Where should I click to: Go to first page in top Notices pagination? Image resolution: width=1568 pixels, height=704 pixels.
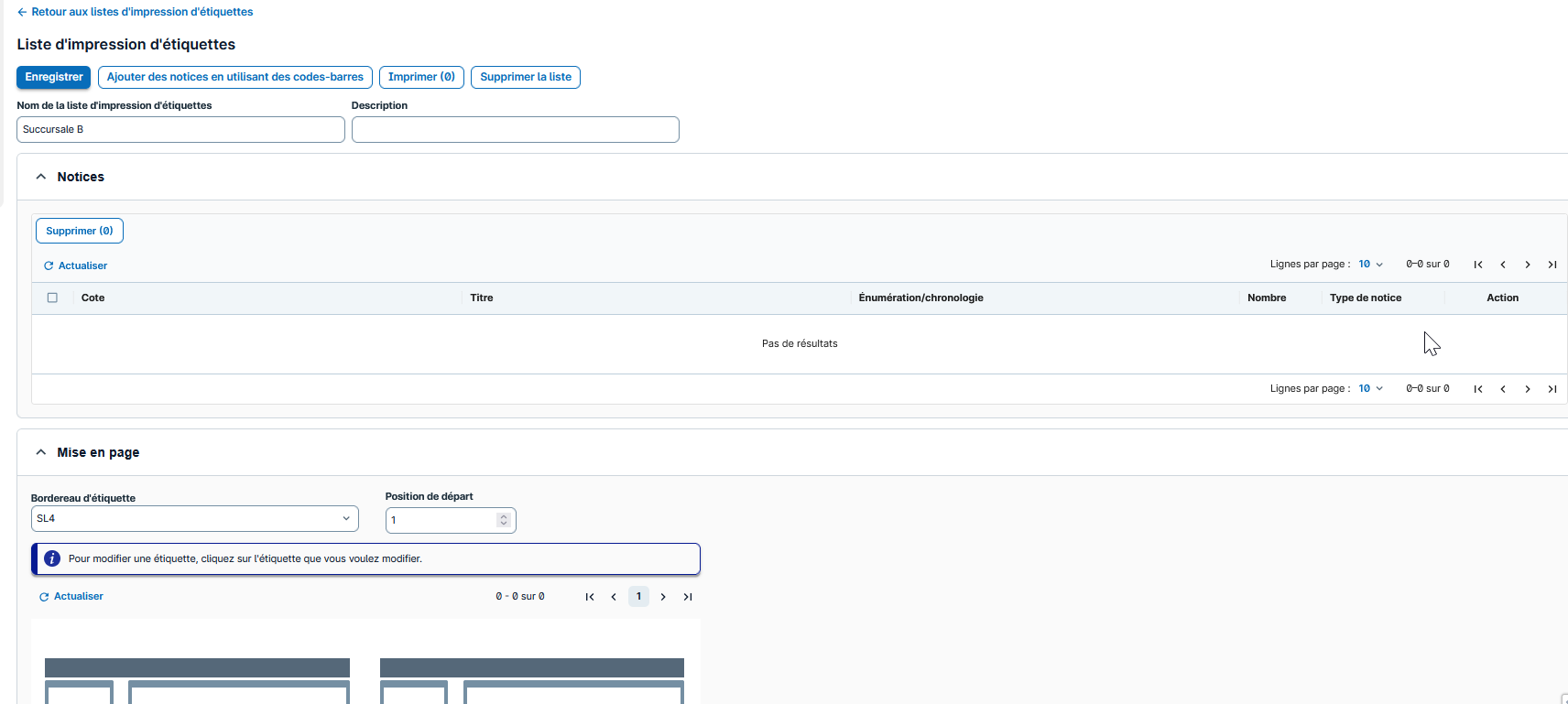pyautogui.click(x=1477, y=265)
